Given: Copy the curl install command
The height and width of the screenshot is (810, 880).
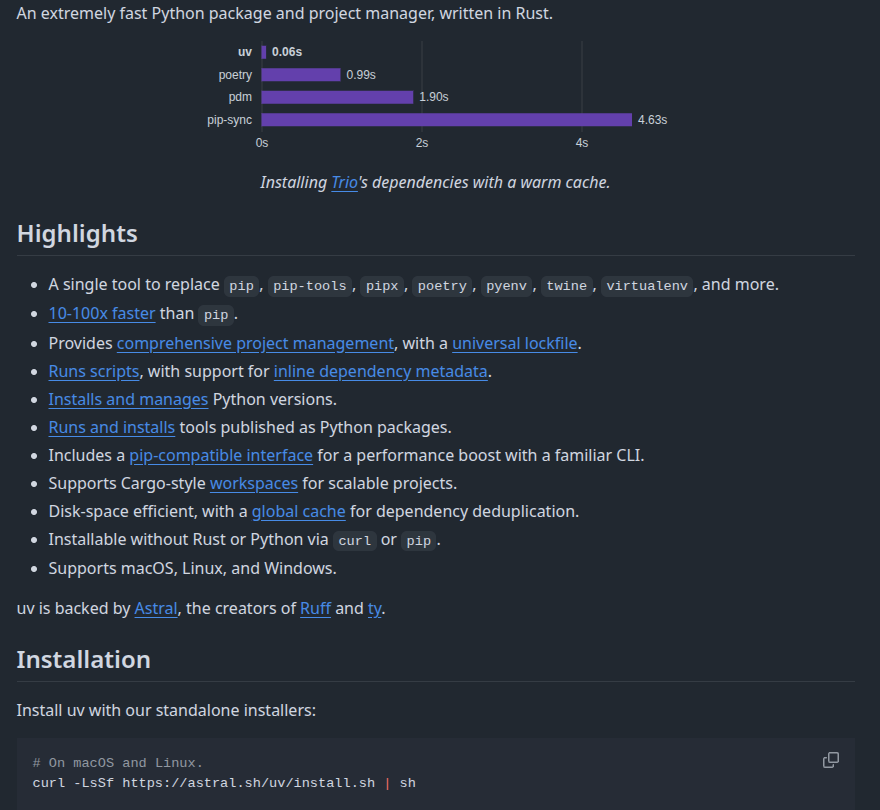Looking at the screenshot, I should point(830,760).
